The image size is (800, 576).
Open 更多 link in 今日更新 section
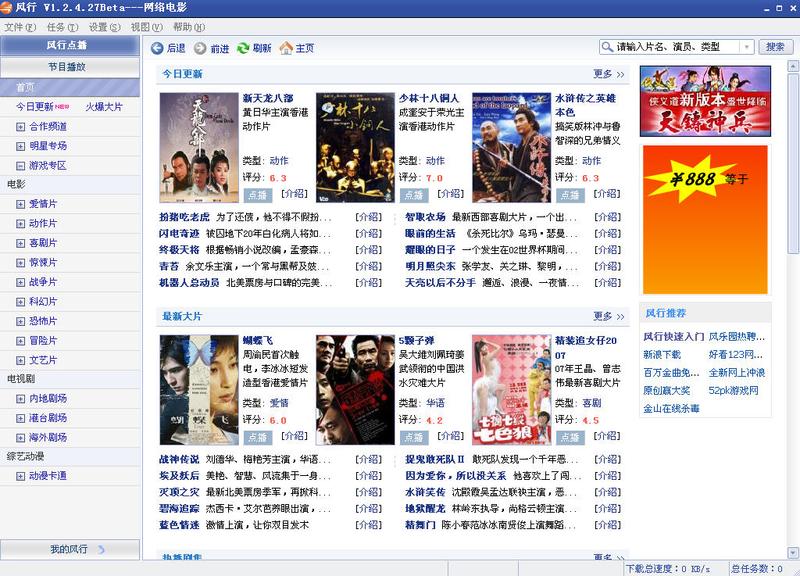click(x=608, y=74)
